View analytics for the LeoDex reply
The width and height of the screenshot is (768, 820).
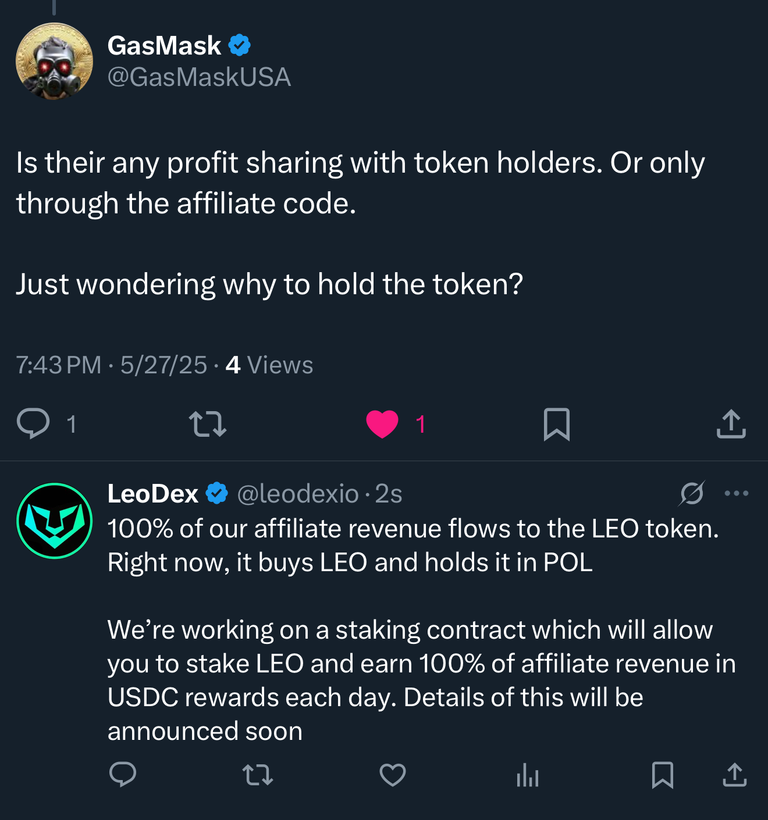click(x=528, y=775)
